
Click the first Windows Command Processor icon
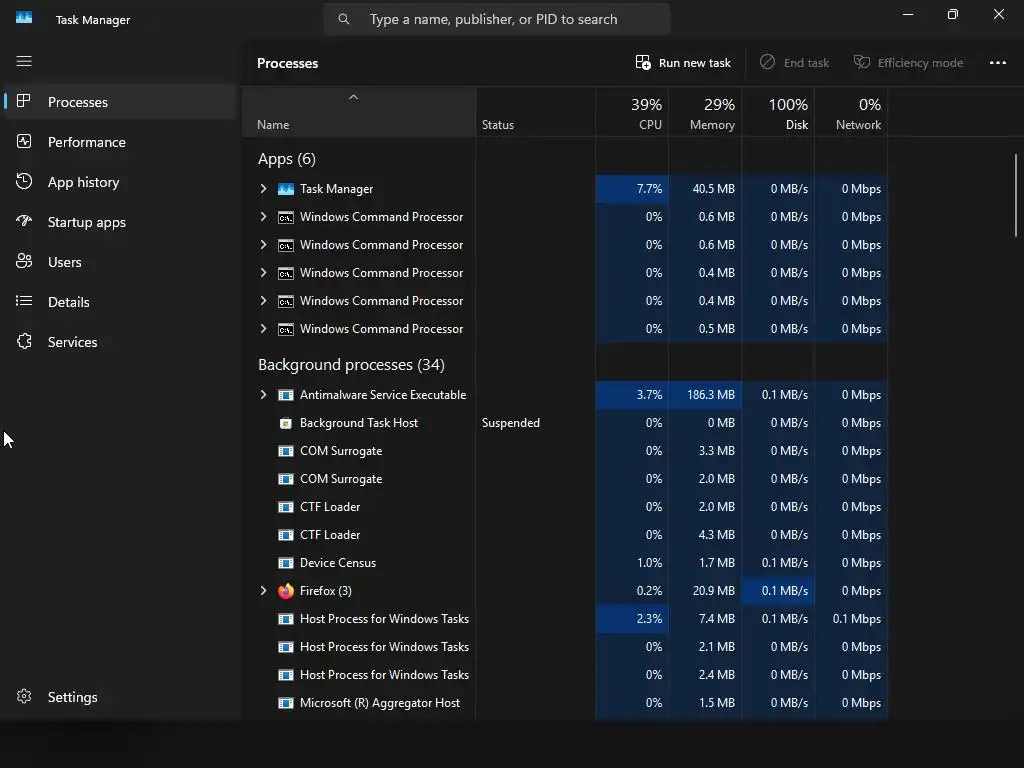285,217
